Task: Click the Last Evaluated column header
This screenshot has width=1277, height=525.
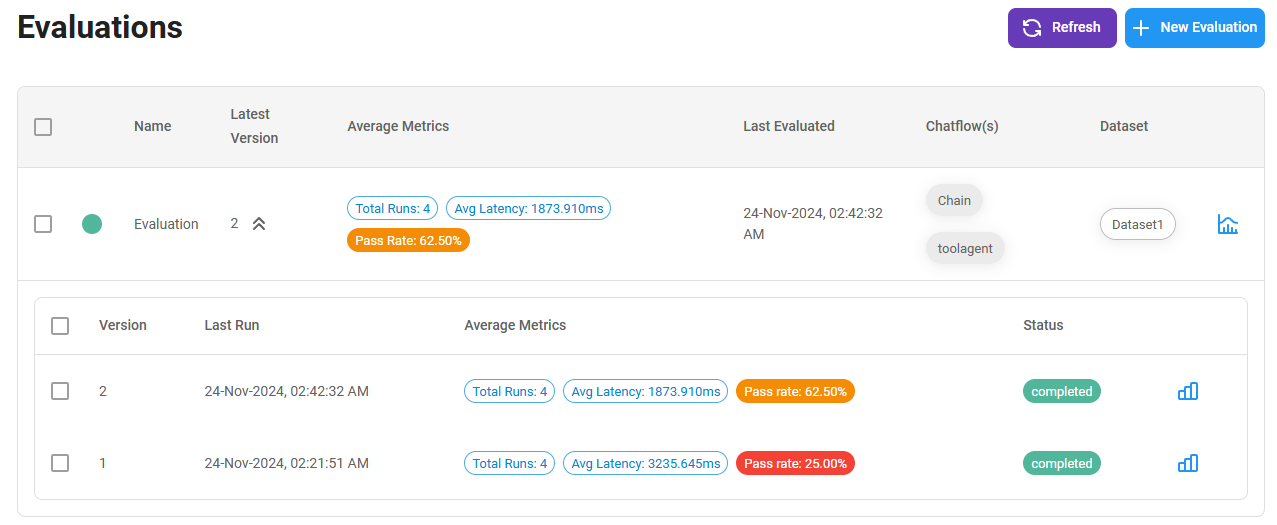Action: pos(788,126)
